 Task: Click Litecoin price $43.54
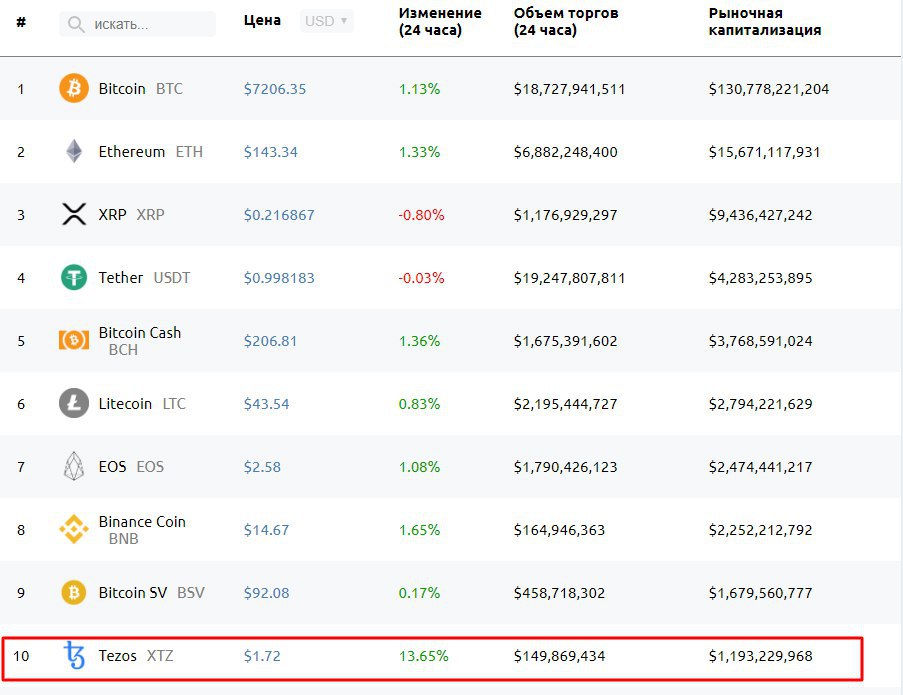pos(266,404)
